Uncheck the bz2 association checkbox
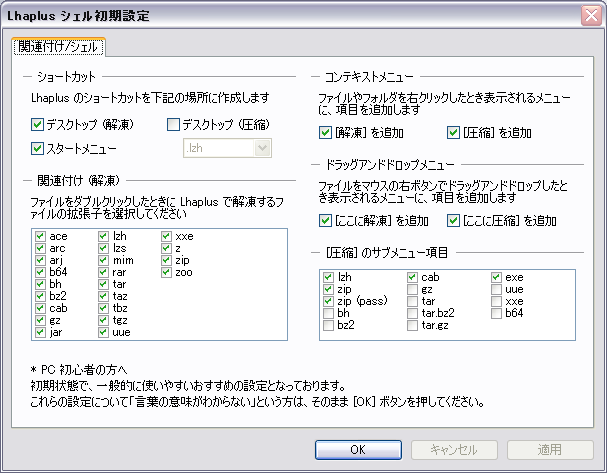This screenshot has width=607, height=473. click(40, 296)
